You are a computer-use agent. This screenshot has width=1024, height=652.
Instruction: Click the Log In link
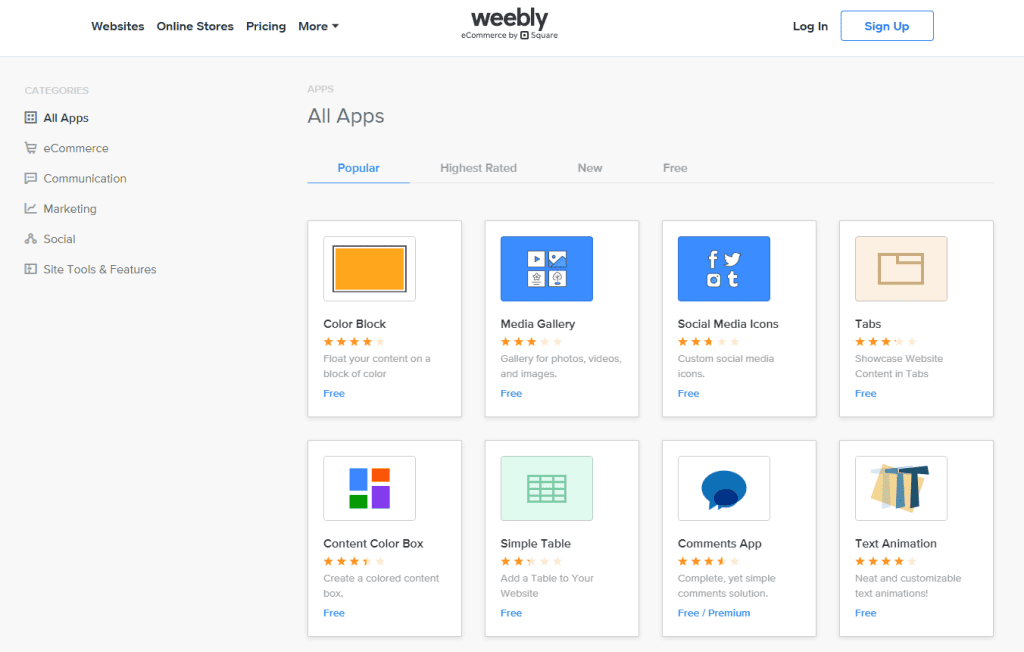pyautogui.click(x=810, y=26)
